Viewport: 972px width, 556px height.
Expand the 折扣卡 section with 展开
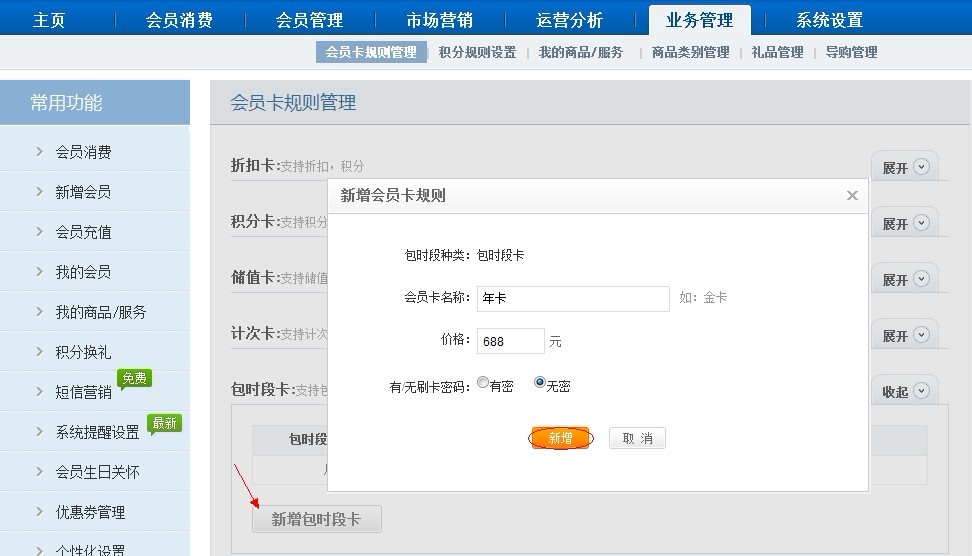coord(904,167)
